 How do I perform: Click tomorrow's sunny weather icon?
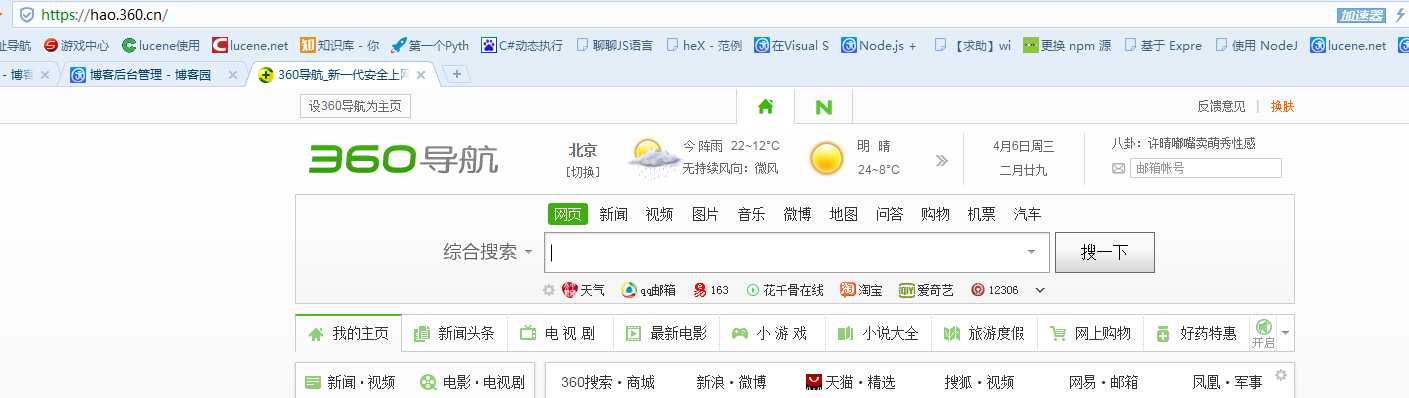[x=827, y=159]
